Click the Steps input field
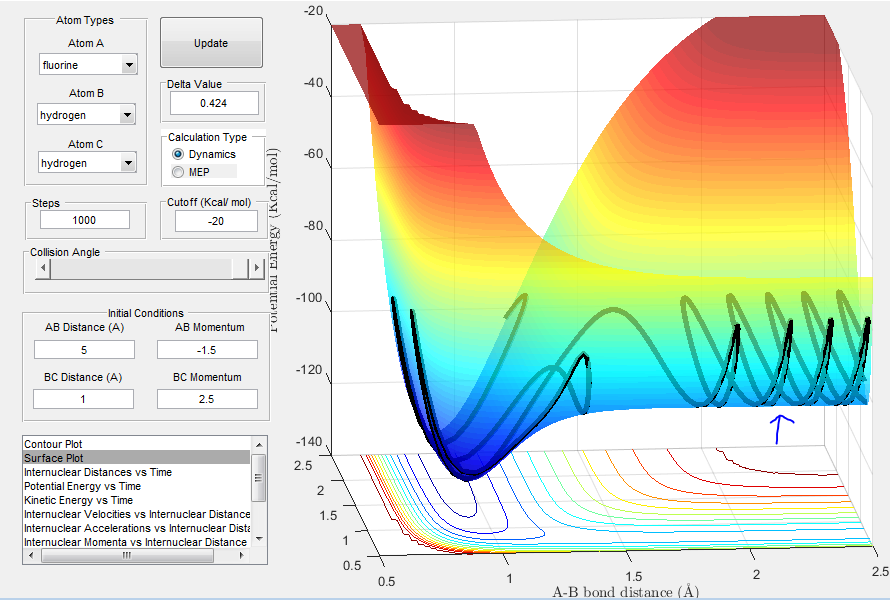 point(85,220)
